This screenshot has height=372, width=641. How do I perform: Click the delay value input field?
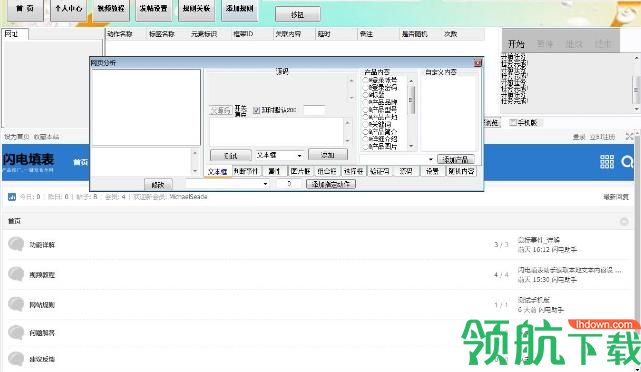tap(314, 110)
